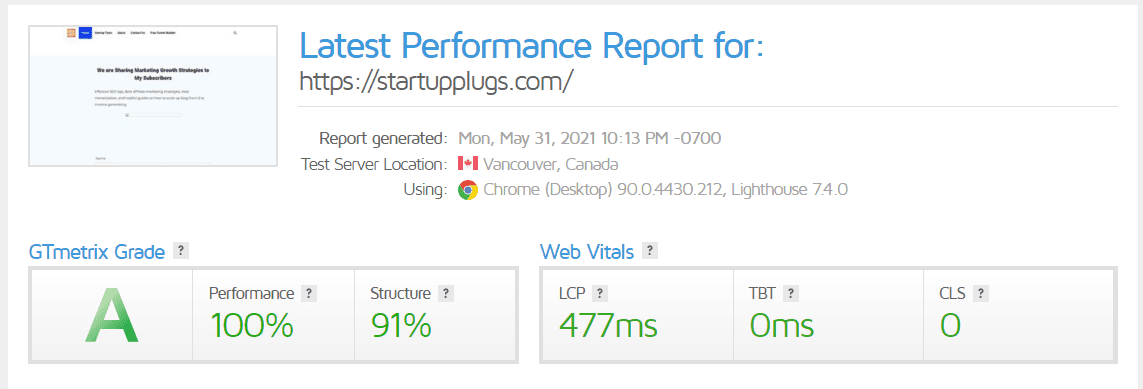The height and width of the screenshot is (389, 1143).
Task: Open the startupplugs.com page screenshot thumbnail
Action: tap(153, 96)
